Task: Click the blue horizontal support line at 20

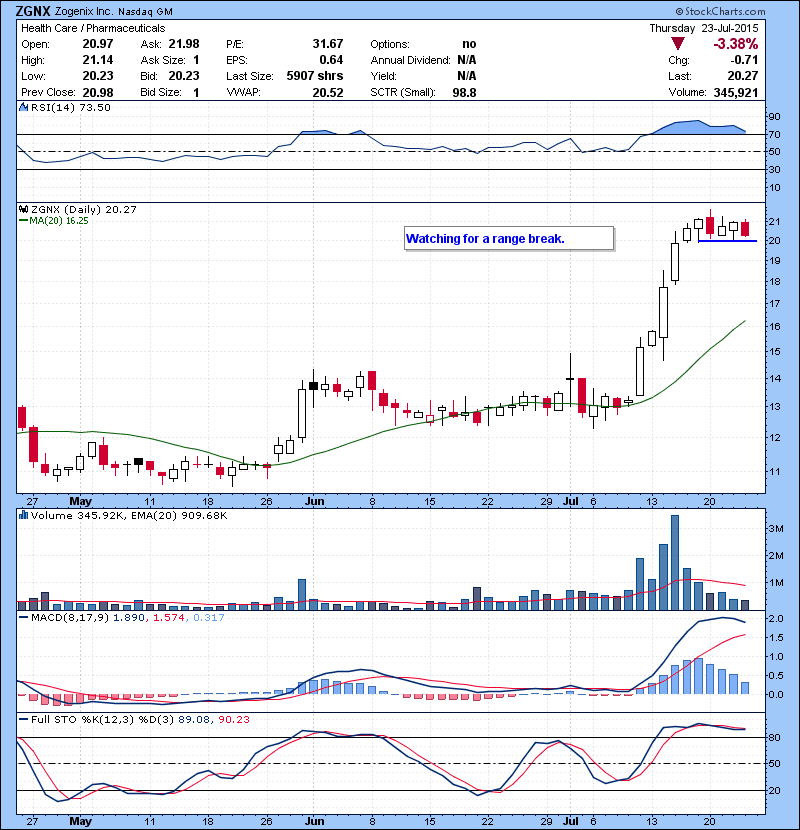Action: 727,241
